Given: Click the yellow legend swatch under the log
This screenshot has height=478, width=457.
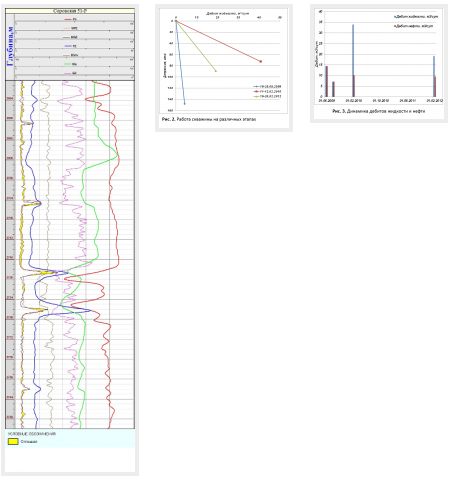Looking at the screenshot, I should (13, 441).
